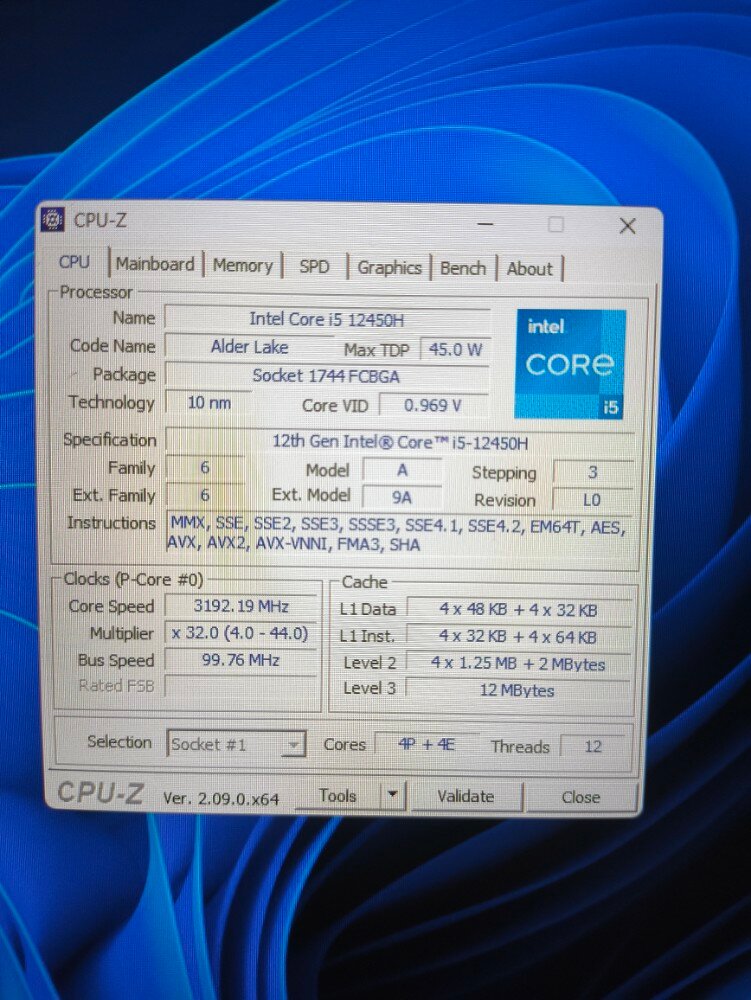This screenshot has width=751, height=1000.
Task: Click the Technology value 10 nm
Action: click(x=209, y=403)
